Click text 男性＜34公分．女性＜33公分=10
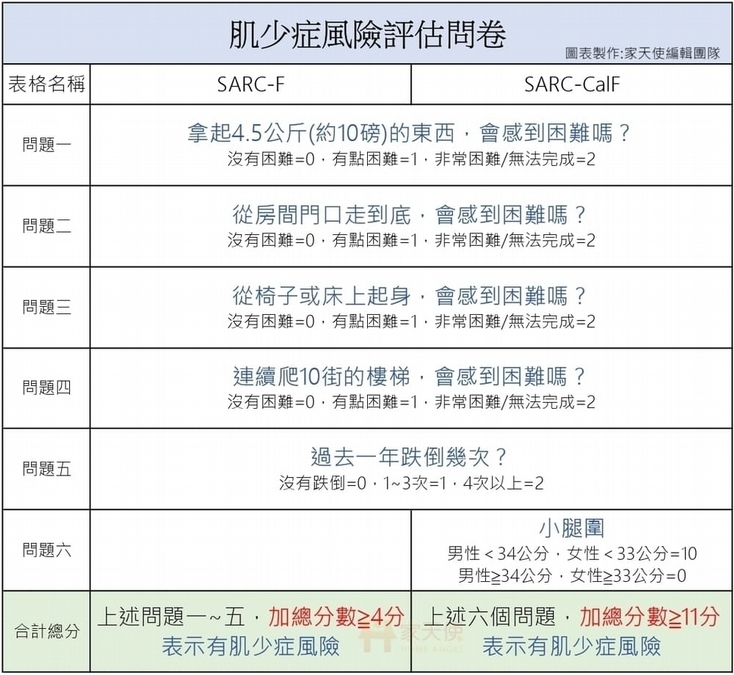 (x=572, y=554)
